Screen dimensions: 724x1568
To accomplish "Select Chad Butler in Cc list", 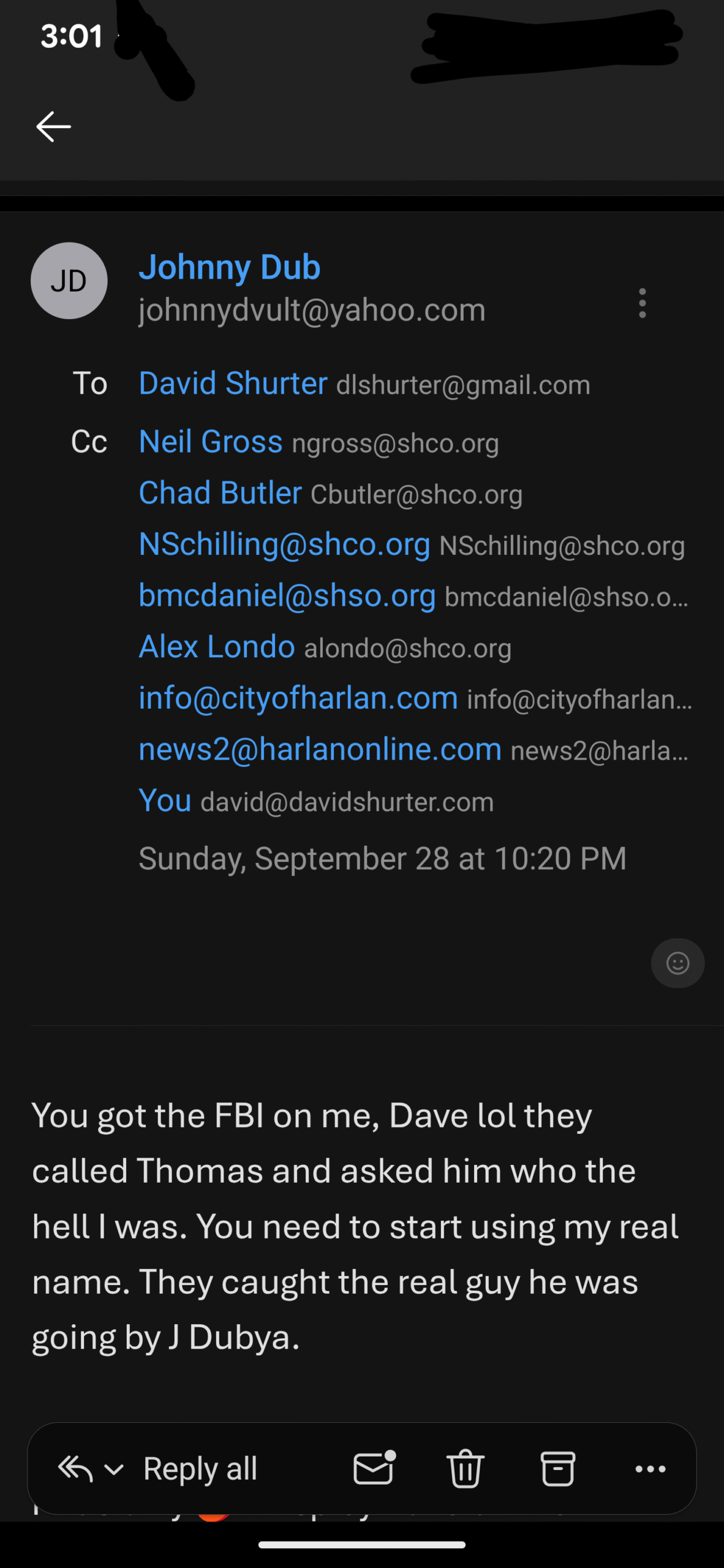I will tap(220, 493).
